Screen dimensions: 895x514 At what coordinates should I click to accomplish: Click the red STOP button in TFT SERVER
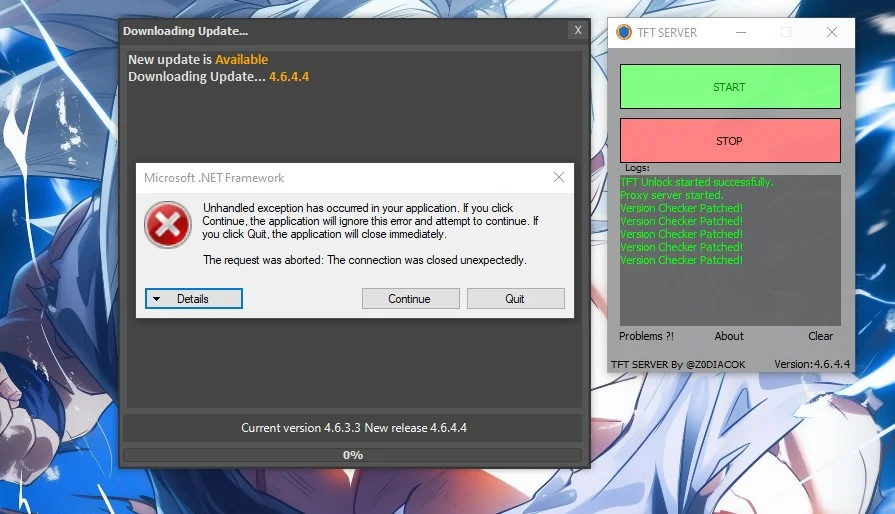(730, 140)
